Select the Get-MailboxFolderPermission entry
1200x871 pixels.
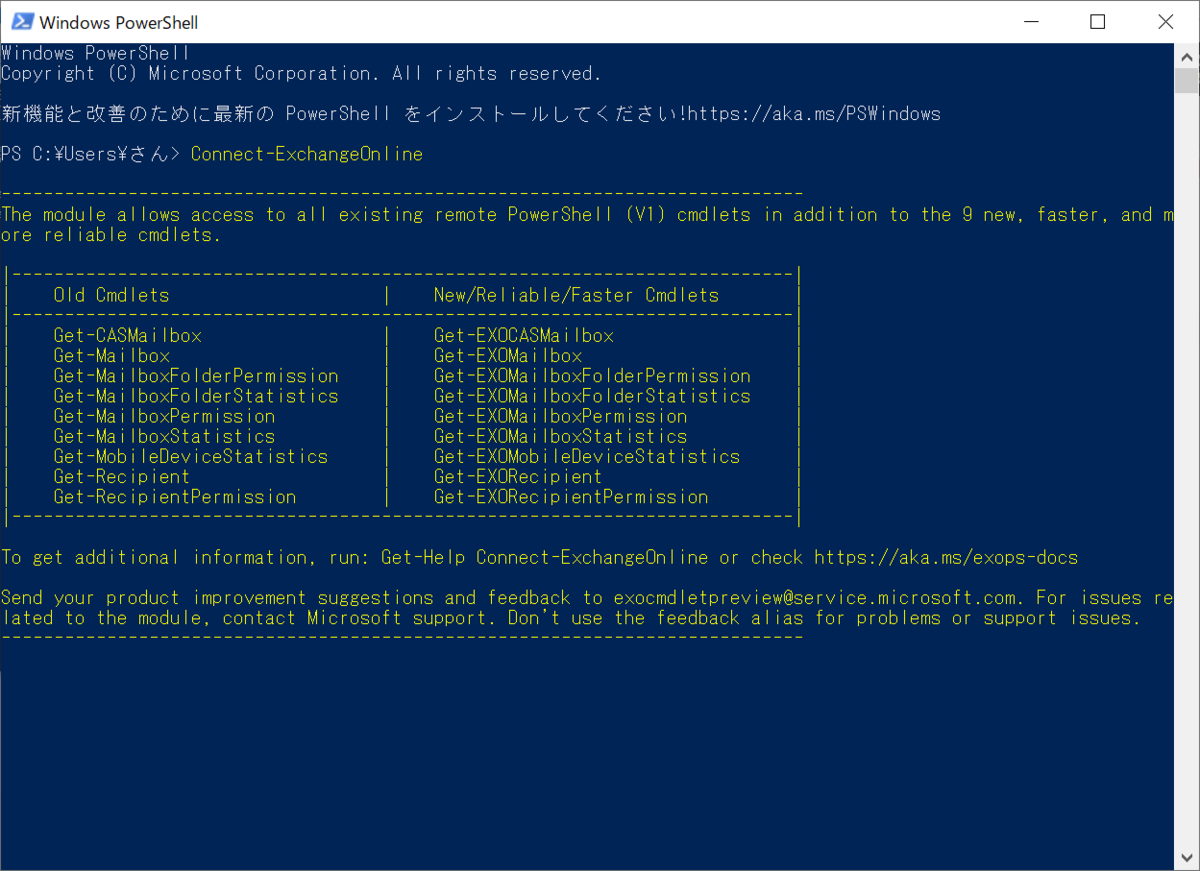coord(196,376)
